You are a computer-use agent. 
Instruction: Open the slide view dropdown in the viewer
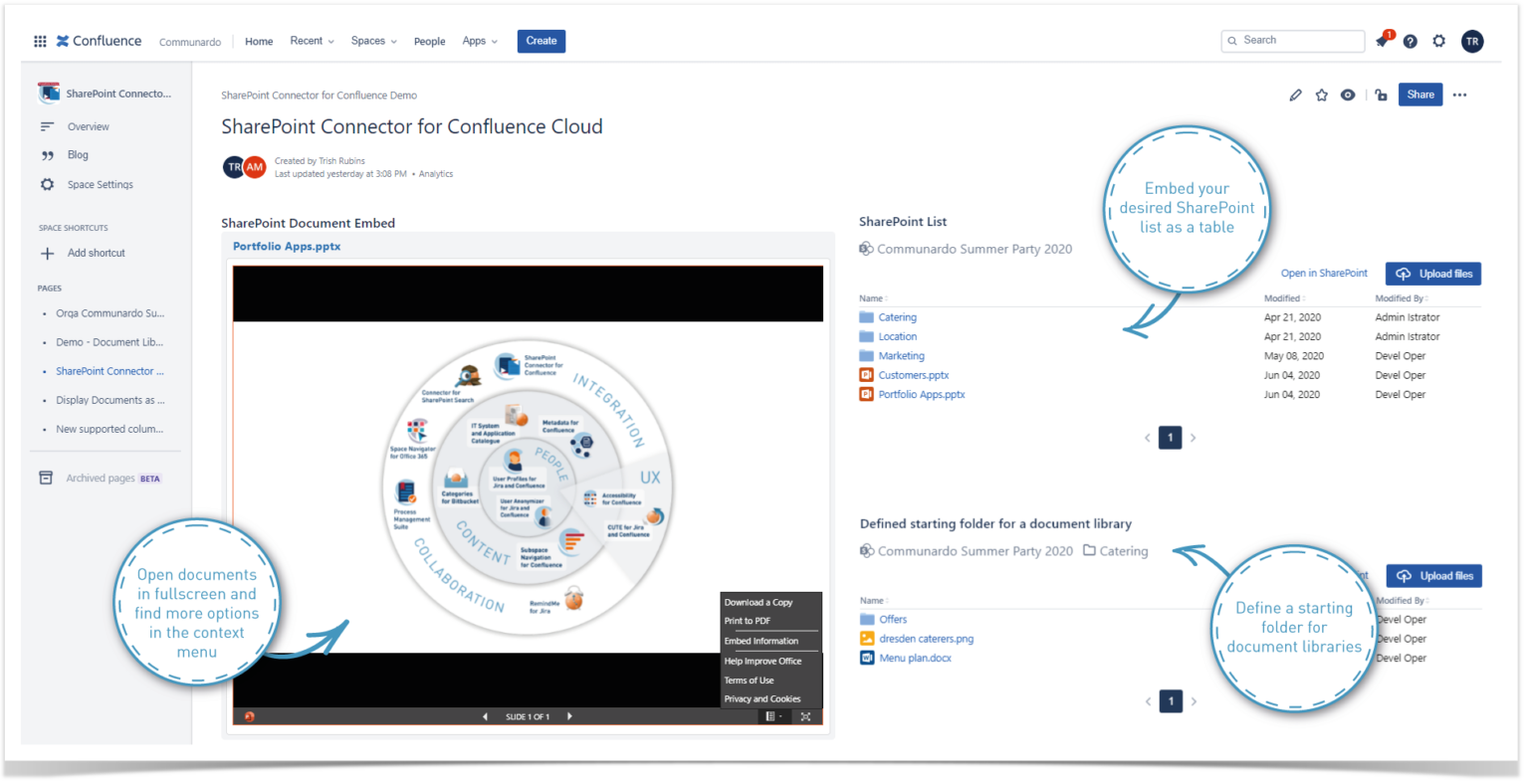point(772,715)
